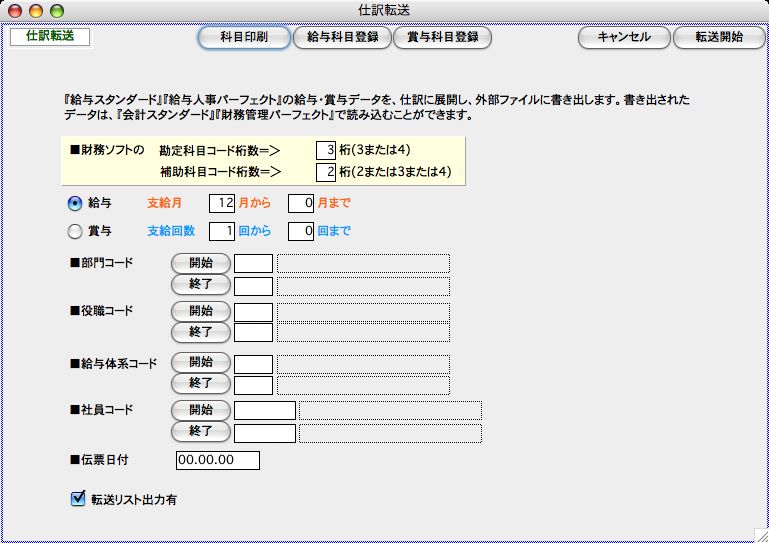Click 終了 button for 給与体系コード
The image size is (769, 543).
[x=200, y=383]
